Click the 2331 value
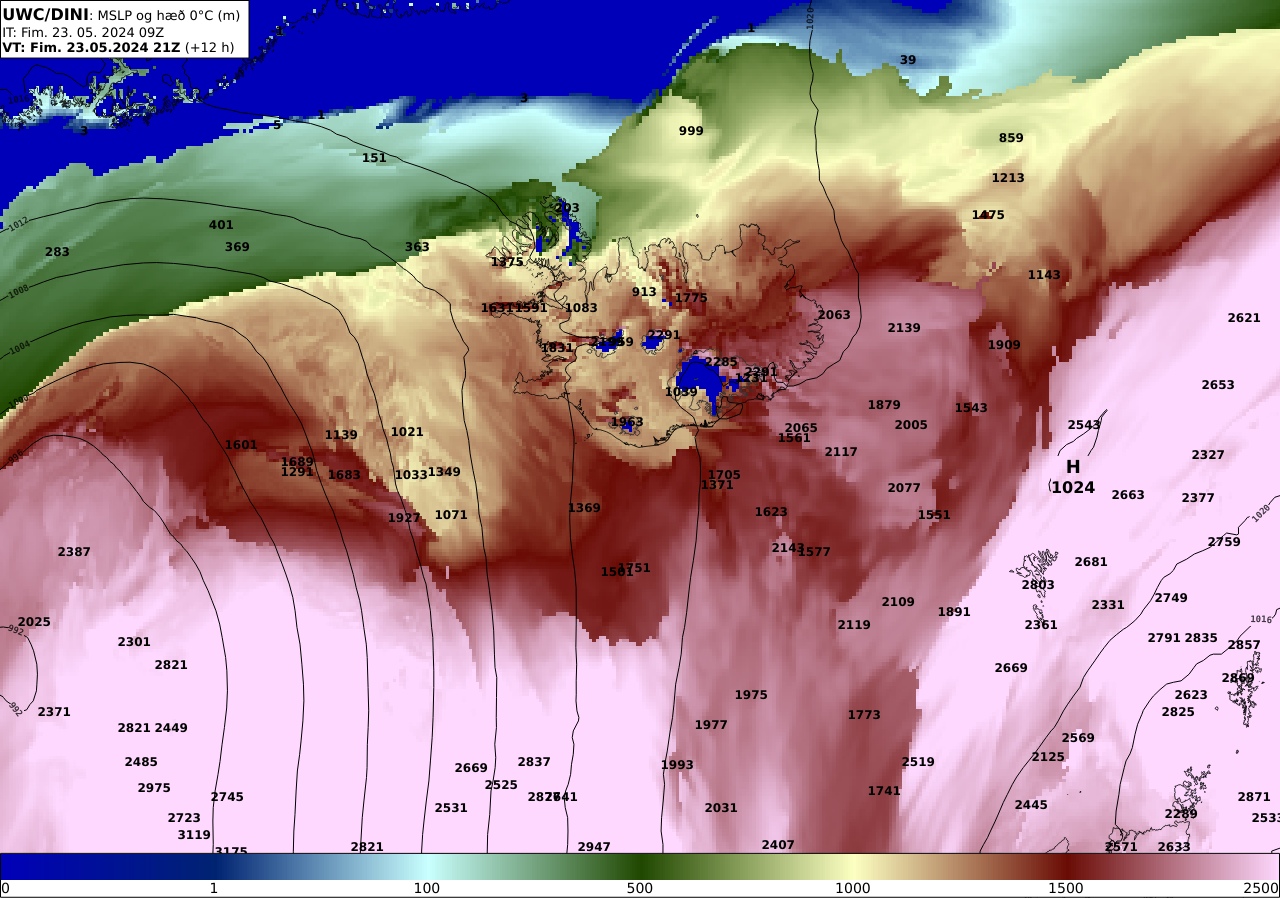This screenshot has height=898, width=1280. [1108, 605]
